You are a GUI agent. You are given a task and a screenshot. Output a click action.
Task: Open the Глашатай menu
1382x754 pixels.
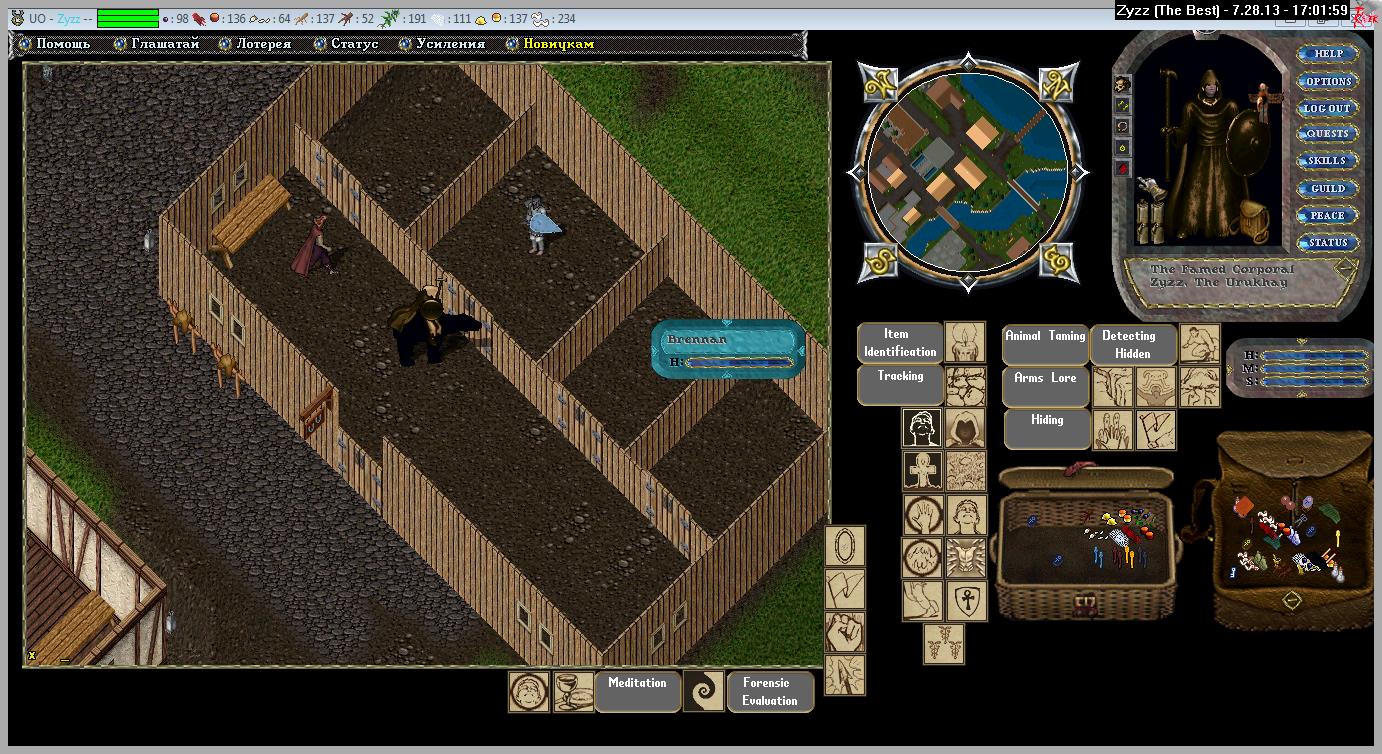(166, 44)
